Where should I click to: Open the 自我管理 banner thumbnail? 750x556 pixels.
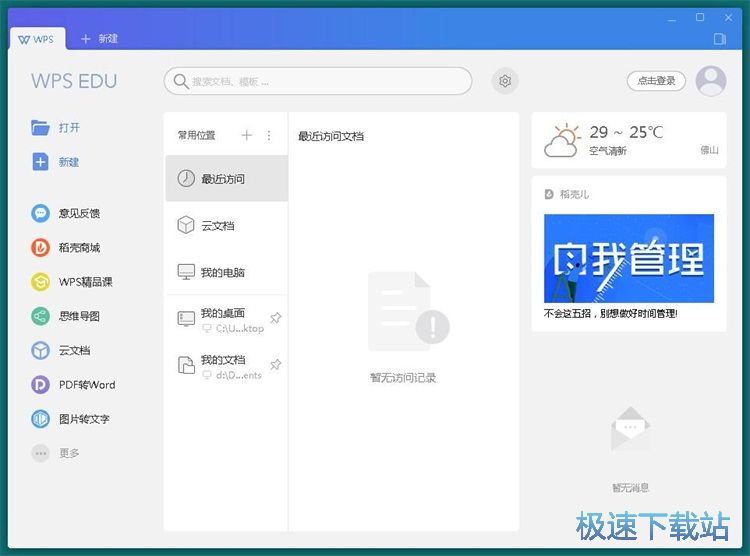pyautogui.click(x=629, y=258)
